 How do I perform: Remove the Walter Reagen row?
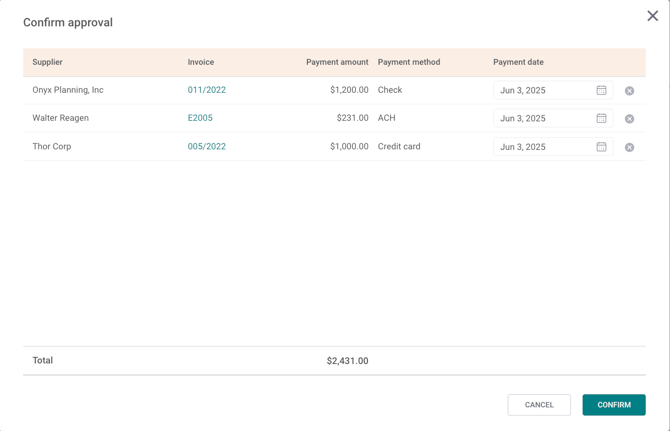[629, 119]
